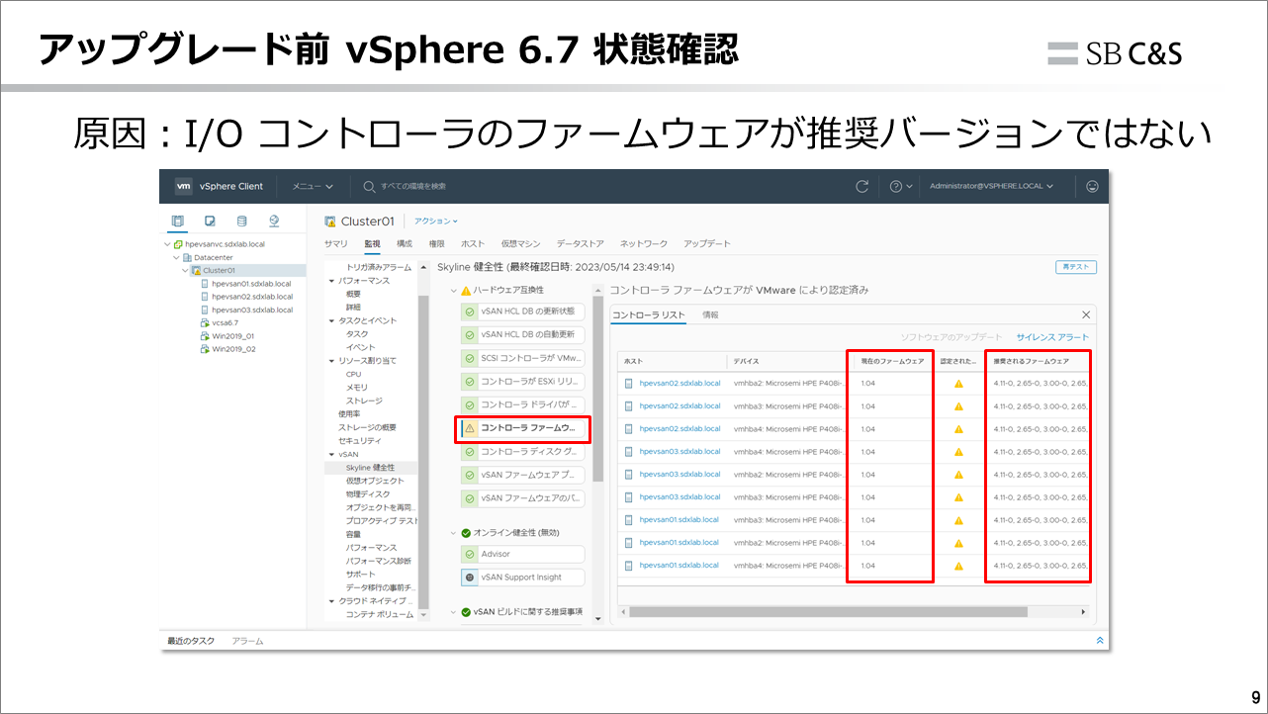This screenshot has width=1268, height=714.
Task: Select the vSAN HCL DB の自動更新 check
Action: [x=523, y=335]
